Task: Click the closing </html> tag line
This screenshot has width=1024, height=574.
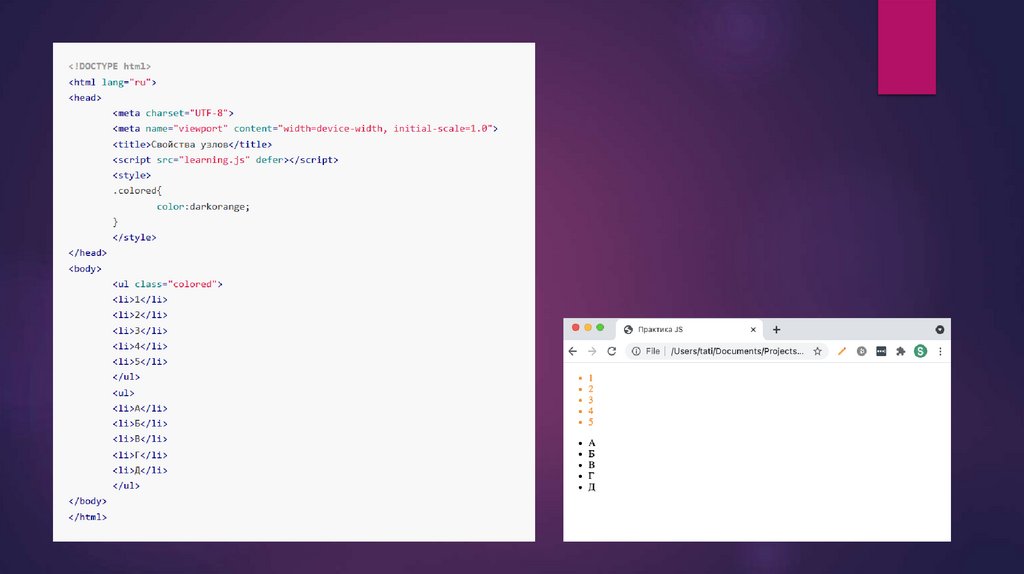Action: coord(88,517)
